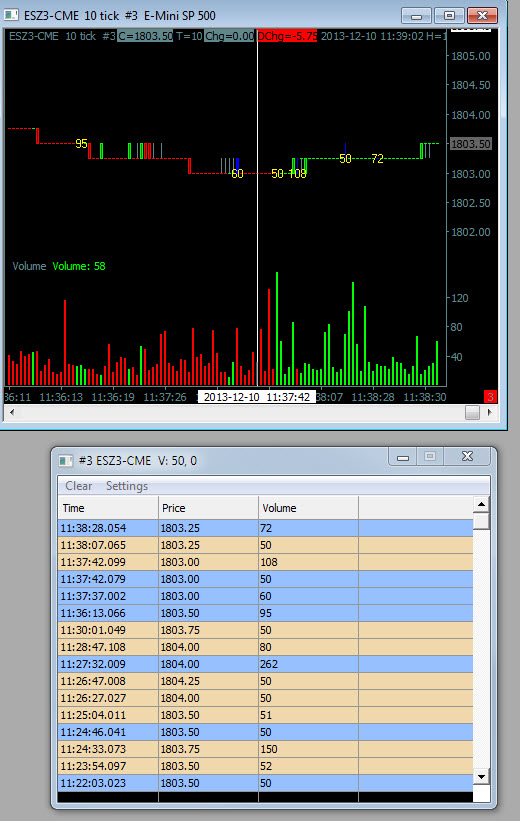Click the yellow 72 volume label on chart
The image size is (520, 821).
[x=378, y=158]
